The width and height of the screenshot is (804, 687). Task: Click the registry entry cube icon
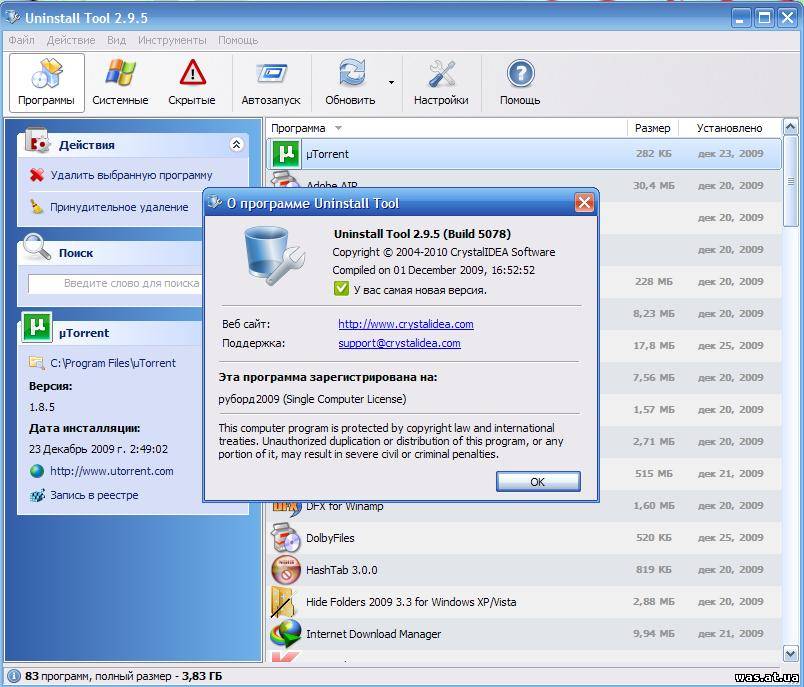click(x=37, y=496)
